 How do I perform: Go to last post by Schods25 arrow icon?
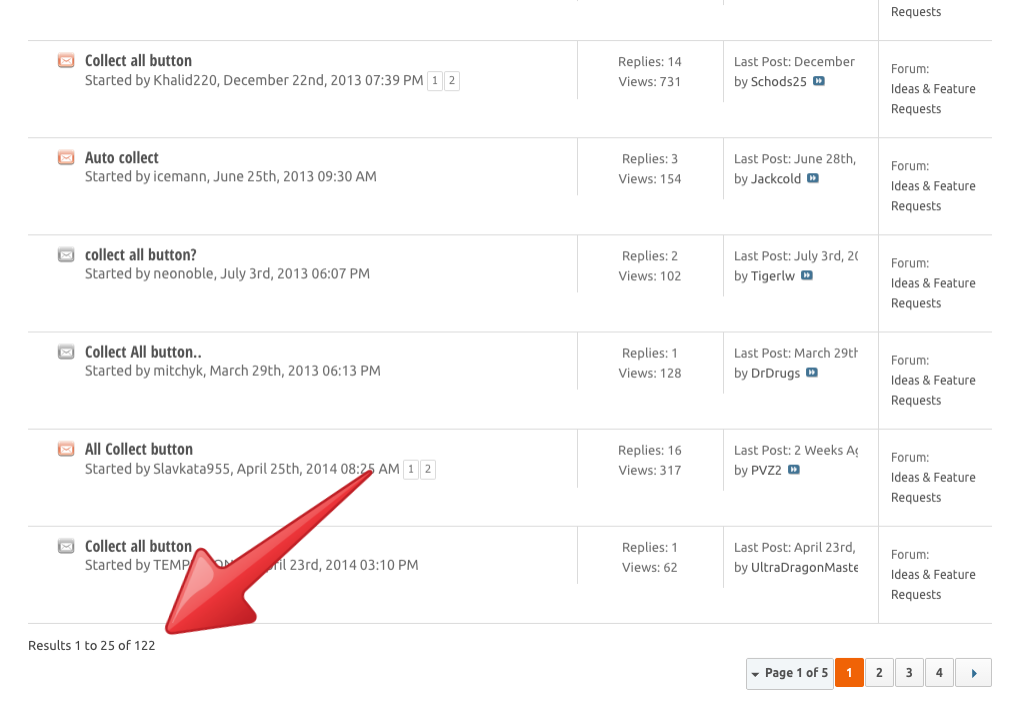[819, 81]
